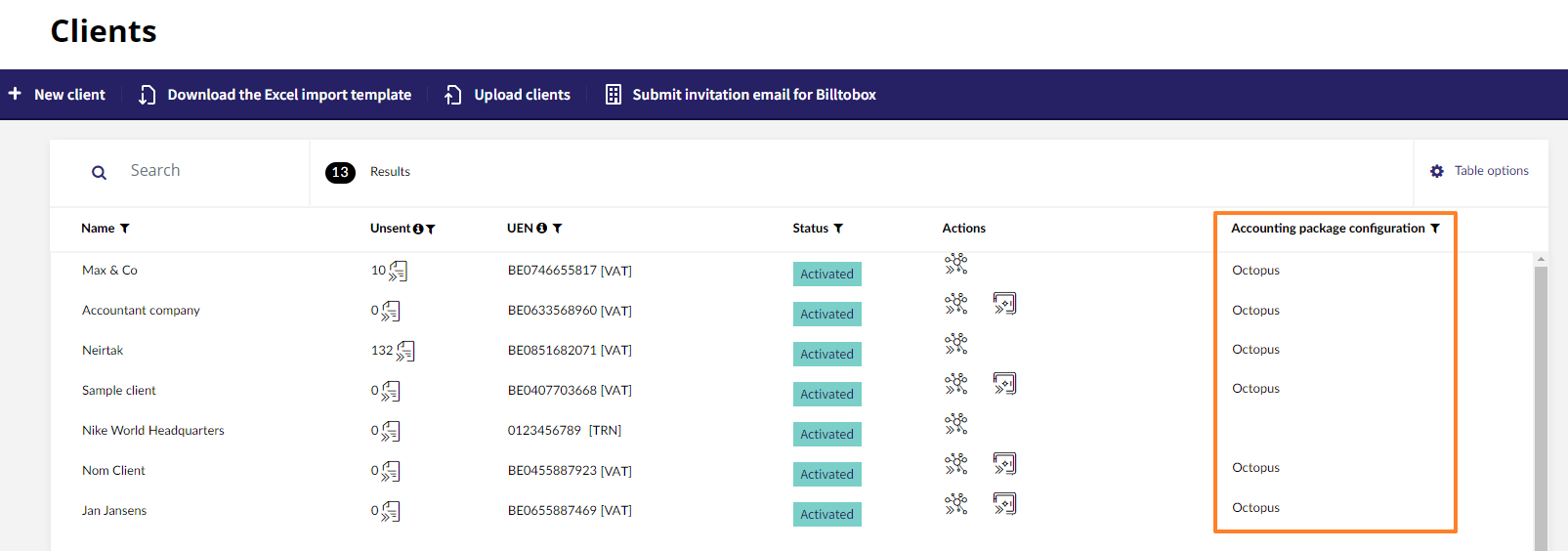Open unsent documents icon for Nom Client
This screenshot has height=551, width=1568.
(391, 472)
